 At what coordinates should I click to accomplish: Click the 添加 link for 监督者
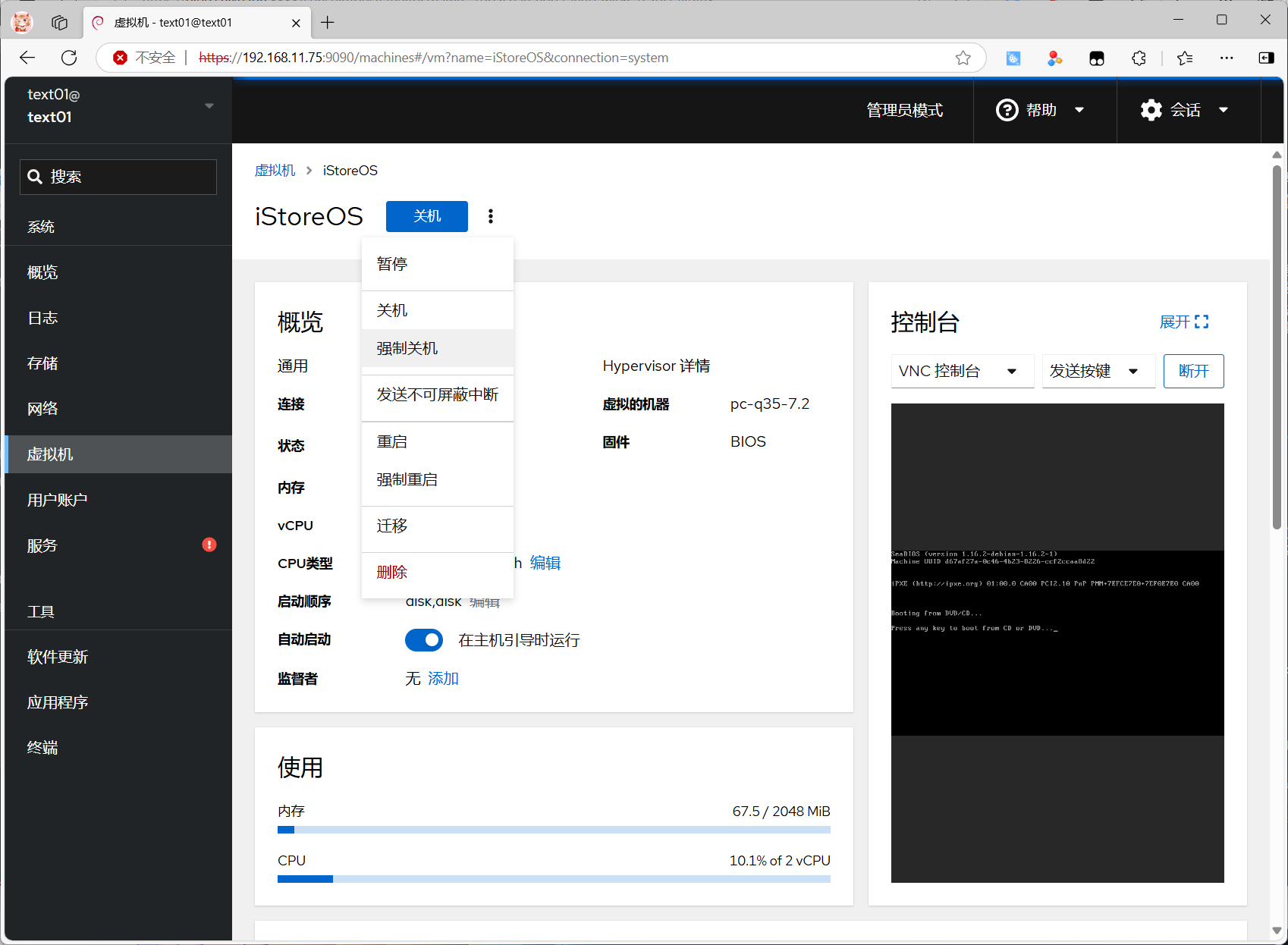[443, 678]
